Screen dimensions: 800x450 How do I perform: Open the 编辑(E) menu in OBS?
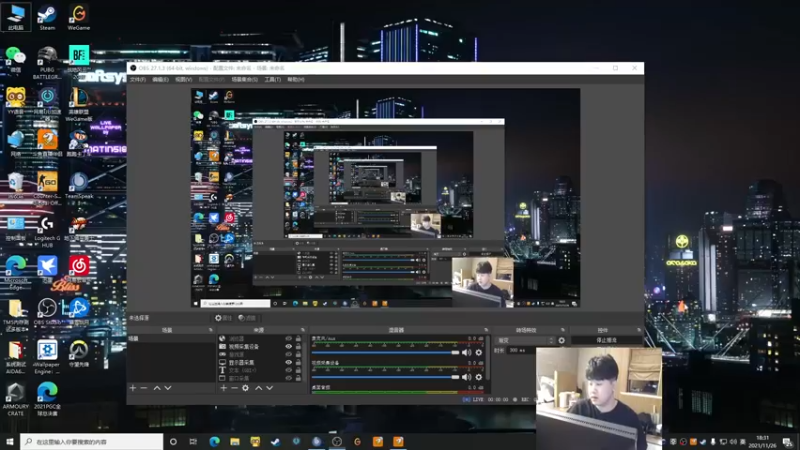(x=160, y=80)
